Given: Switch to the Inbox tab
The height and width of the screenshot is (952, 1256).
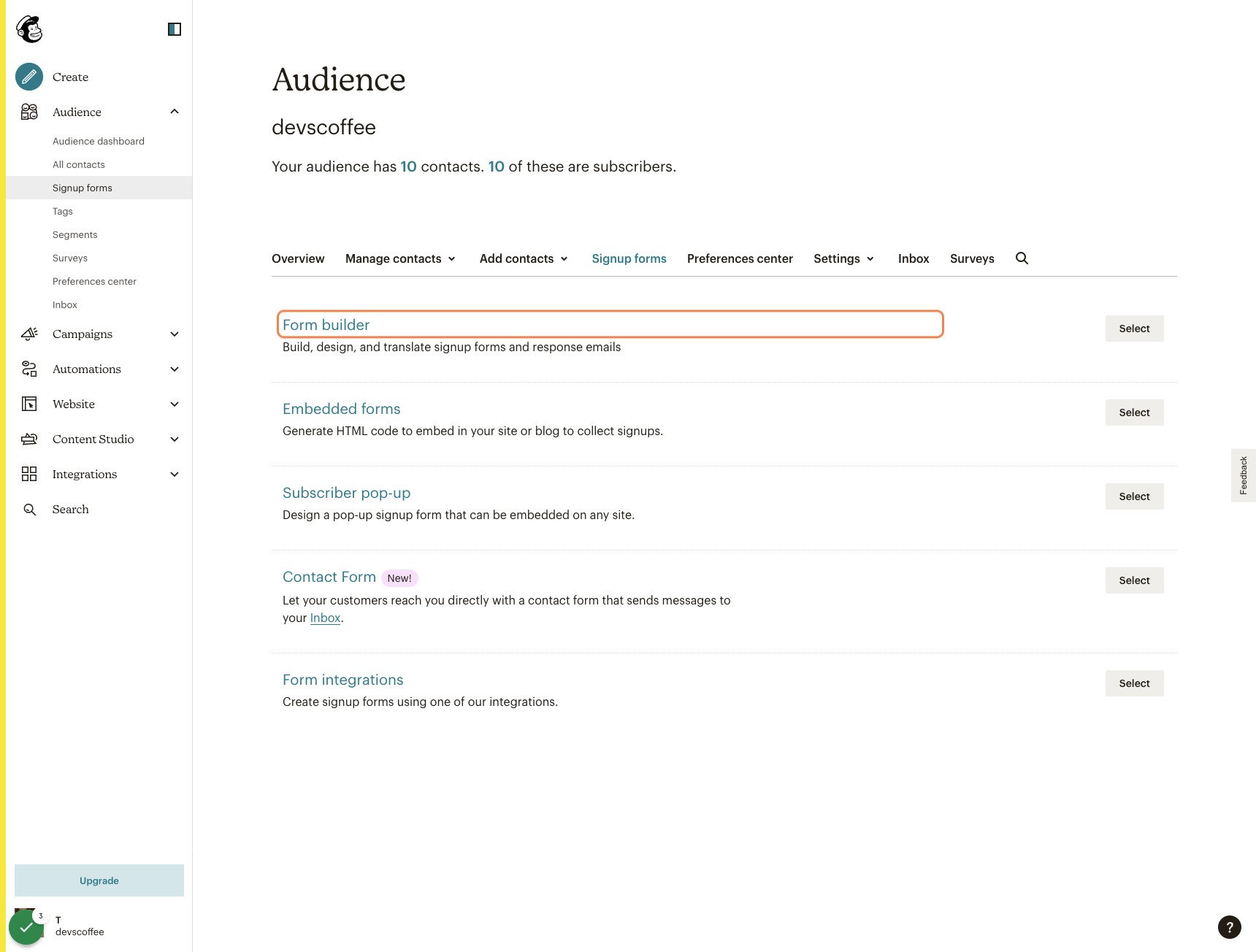Looking at the screenshot, I should (914, 258).
